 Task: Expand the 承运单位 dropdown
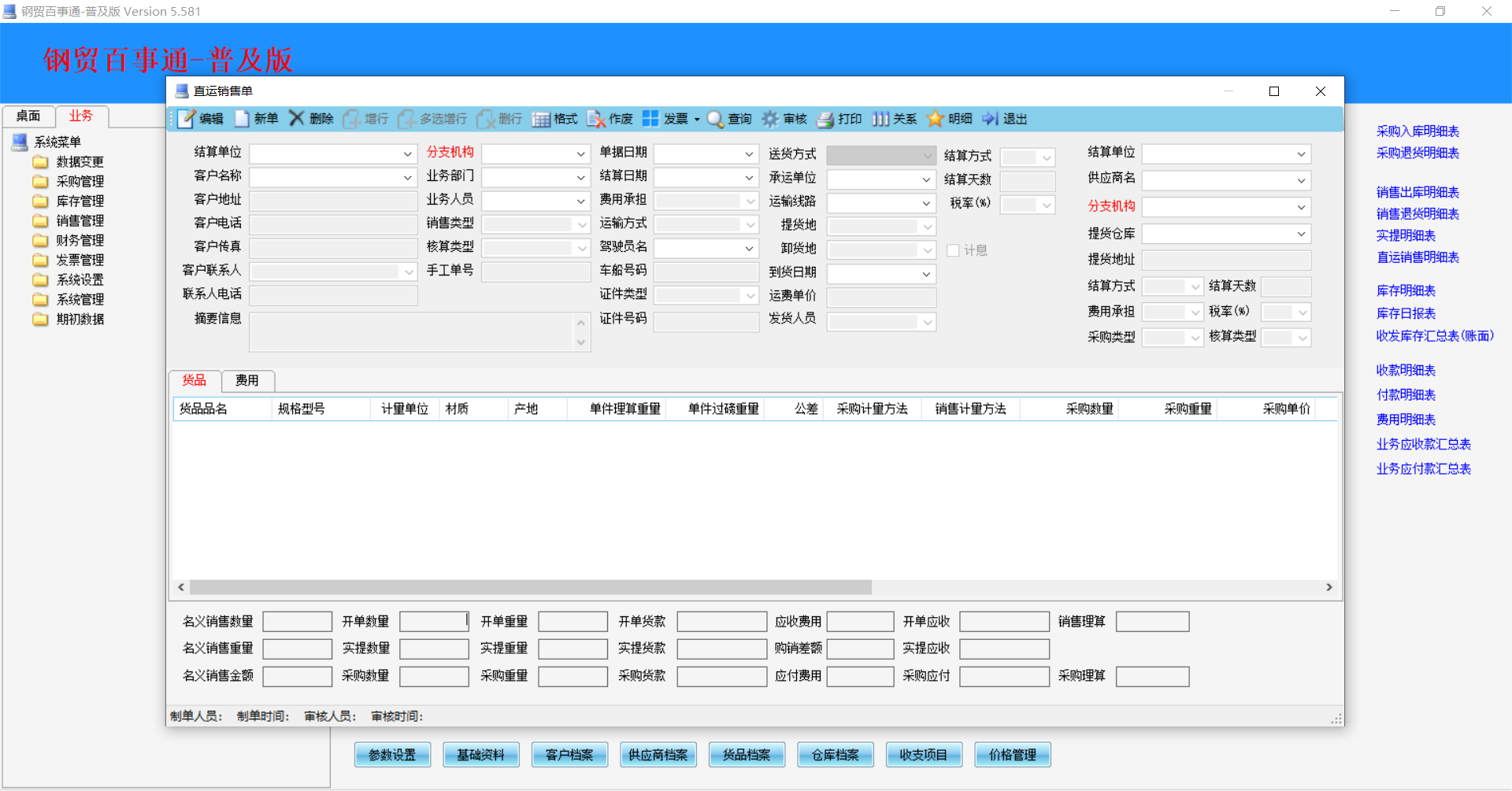926,180
